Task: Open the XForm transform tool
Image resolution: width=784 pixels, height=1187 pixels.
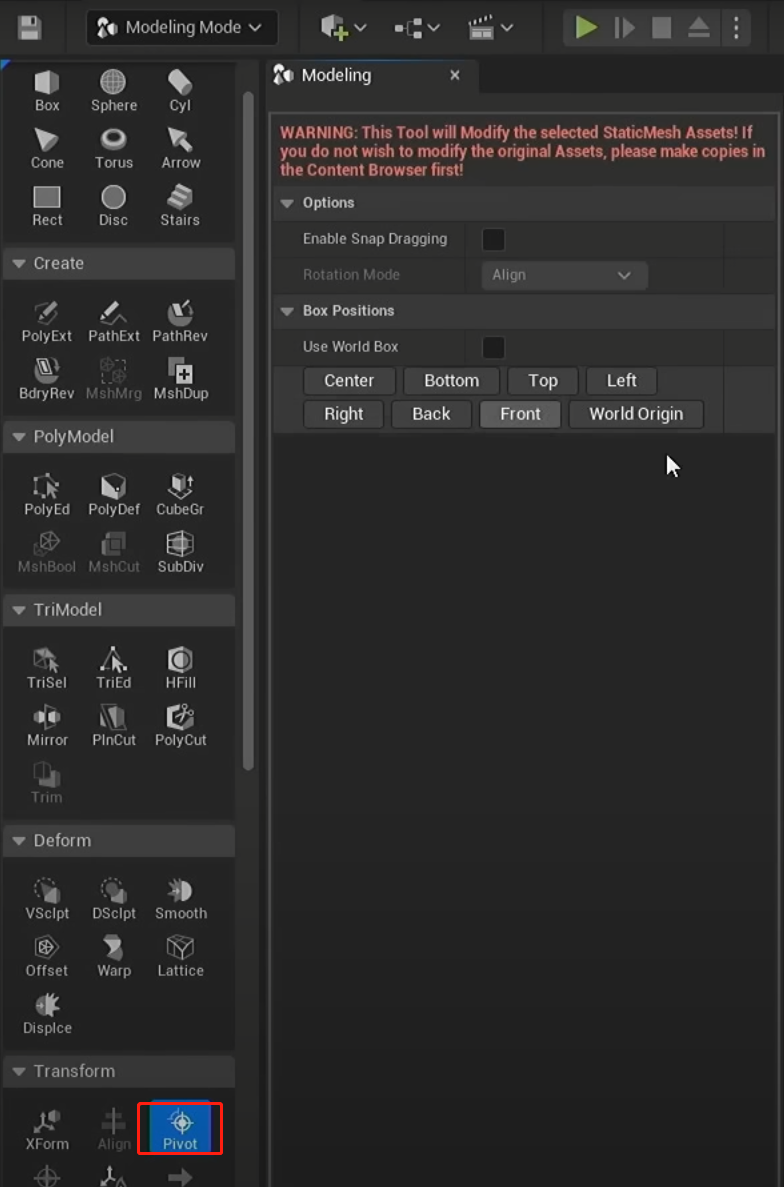Action: click(47, 1129)
